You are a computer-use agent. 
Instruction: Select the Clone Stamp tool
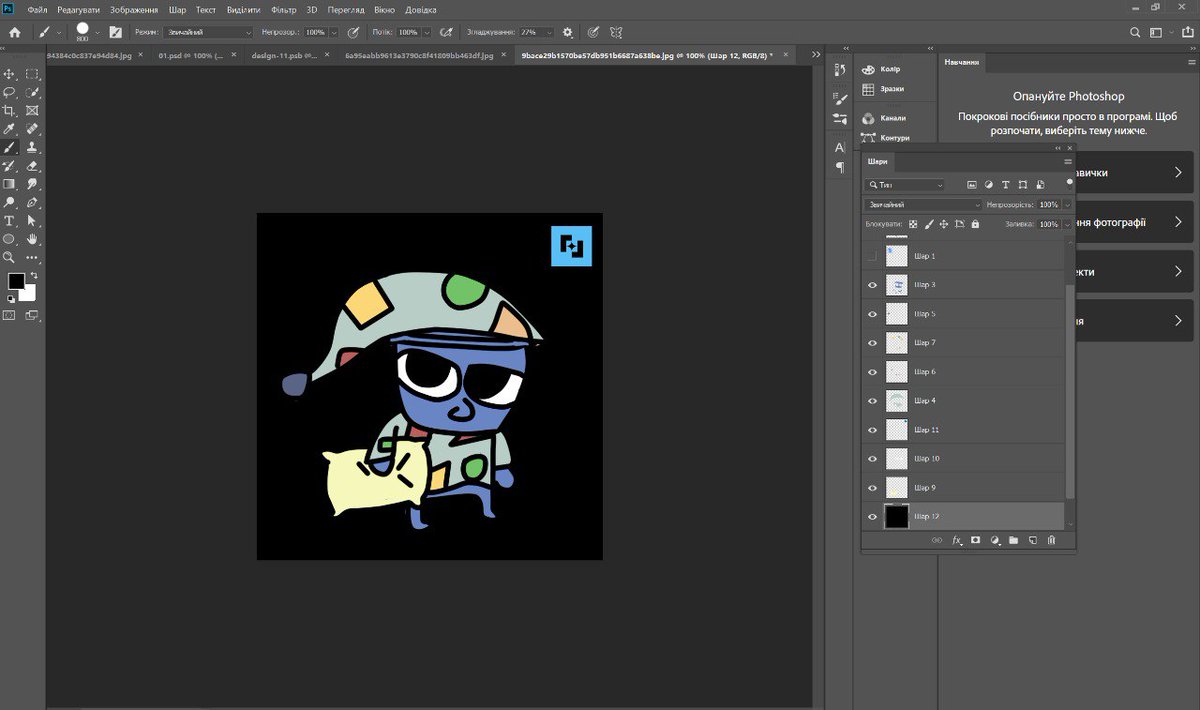(x=32, y=147)
